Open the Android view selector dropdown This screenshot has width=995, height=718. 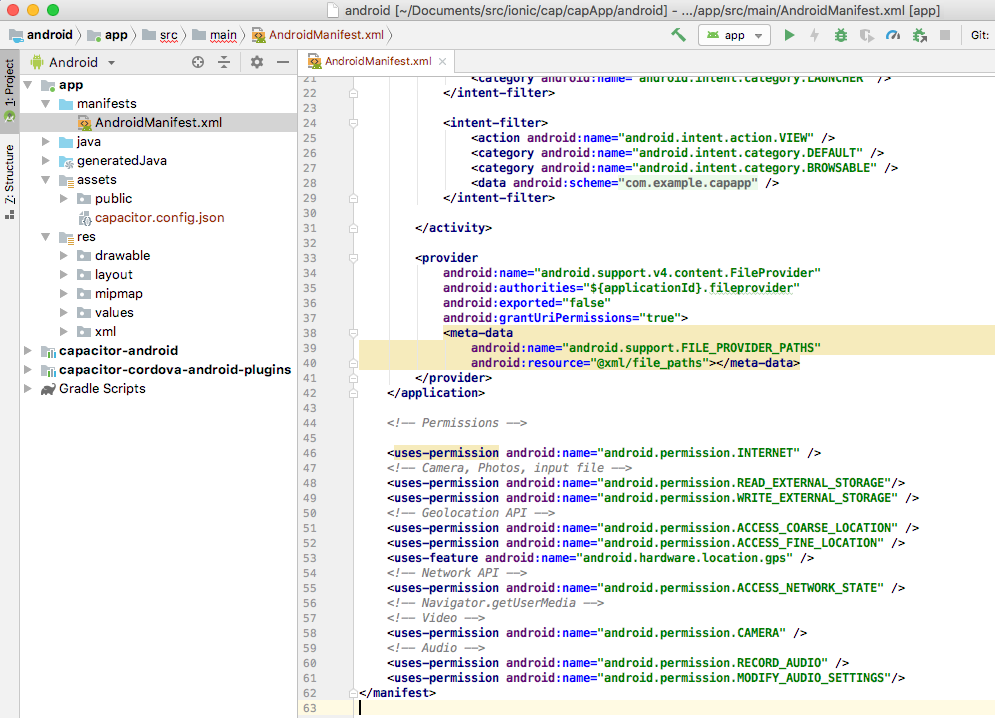72,62
